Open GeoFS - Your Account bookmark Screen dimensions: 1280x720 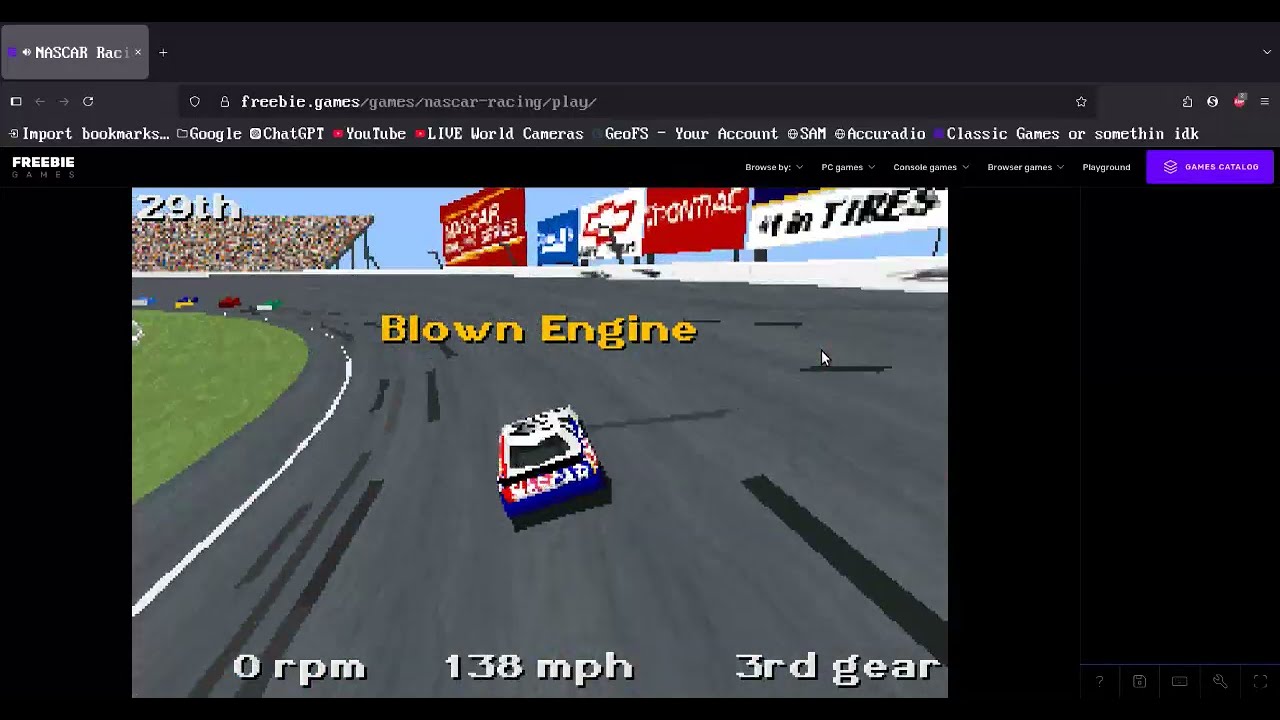pyautogui.click(x=685, y=134)
